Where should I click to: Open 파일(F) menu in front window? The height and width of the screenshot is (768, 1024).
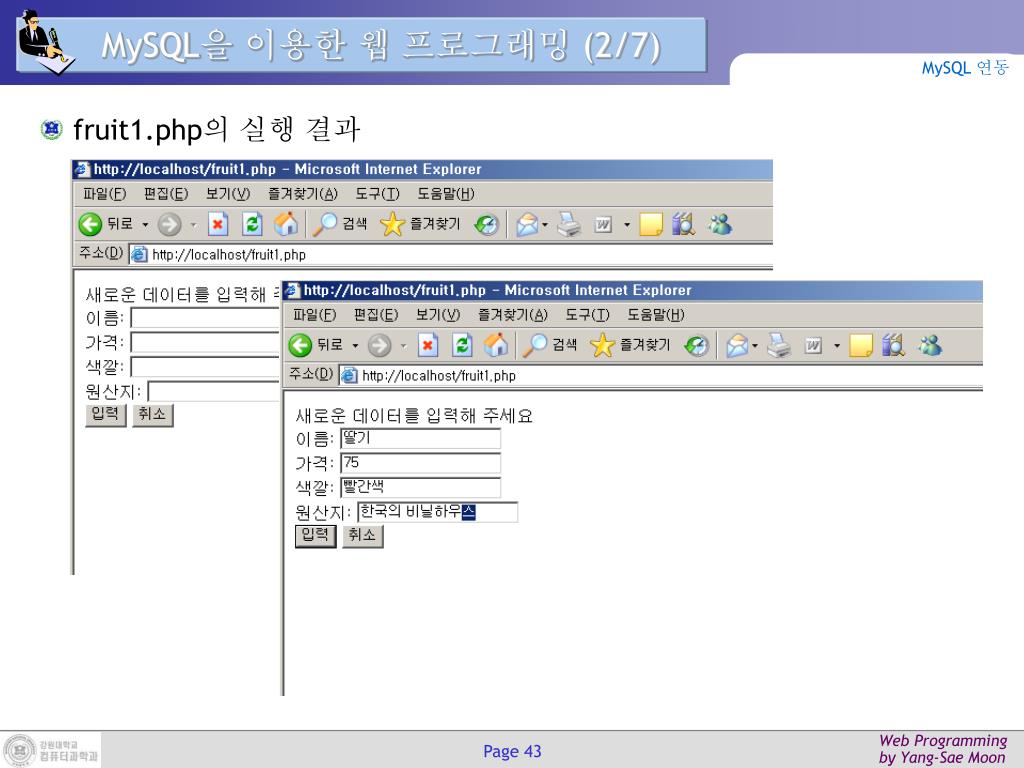[x=314, y=315]
